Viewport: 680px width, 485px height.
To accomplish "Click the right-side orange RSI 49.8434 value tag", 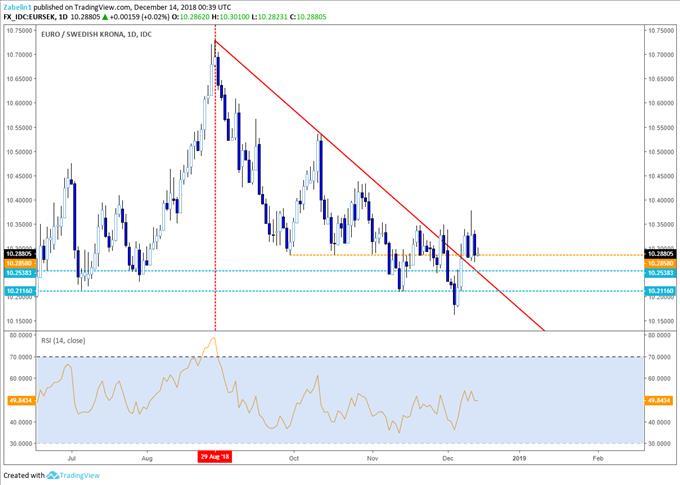I will point(657,400).
